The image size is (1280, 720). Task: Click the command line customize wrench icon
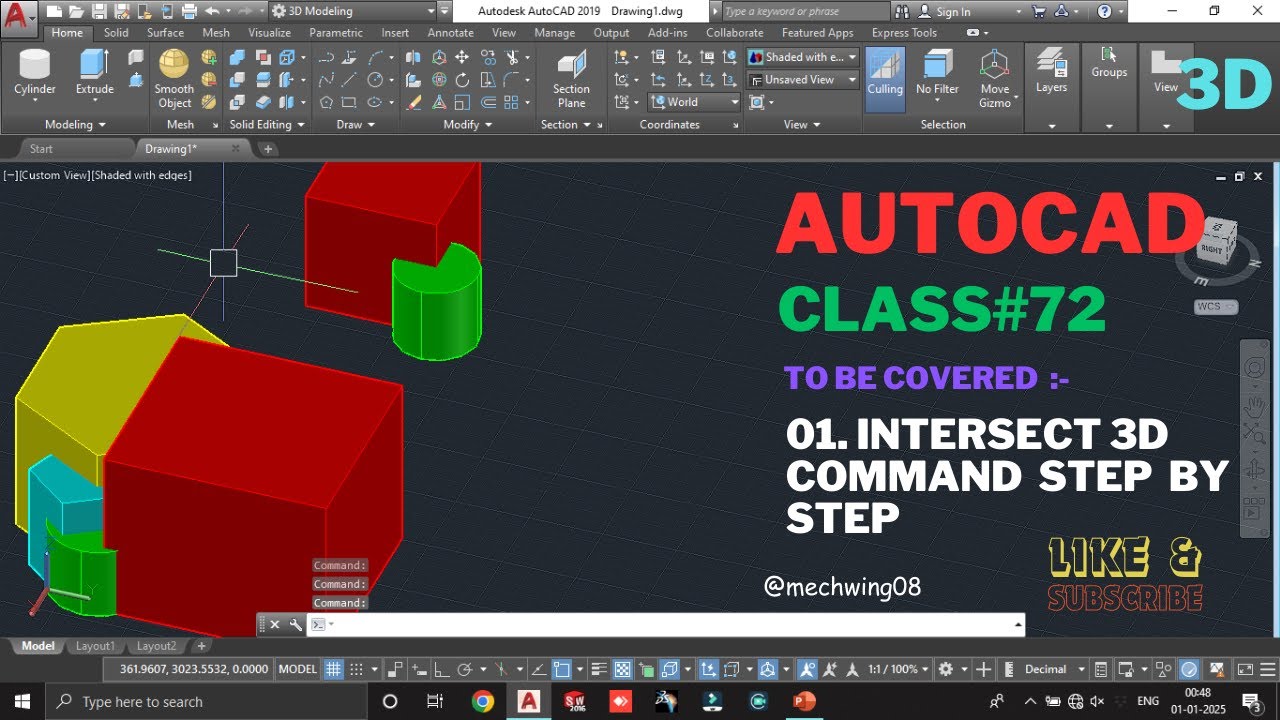point(295,624)
